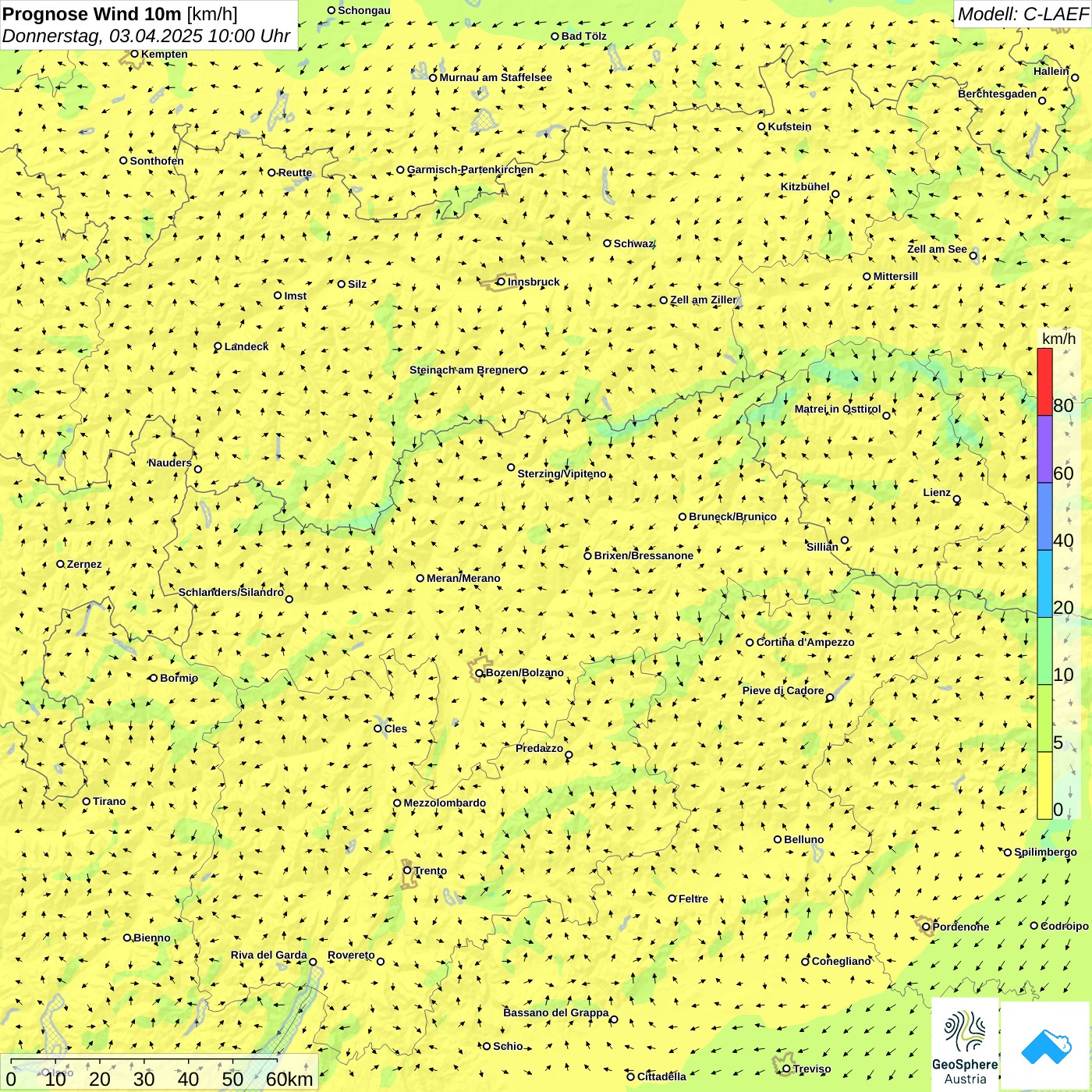Click the Kitzbühel city marker
The width and height of the screenshot is (1092, 1092).
(x=835, y=194)
